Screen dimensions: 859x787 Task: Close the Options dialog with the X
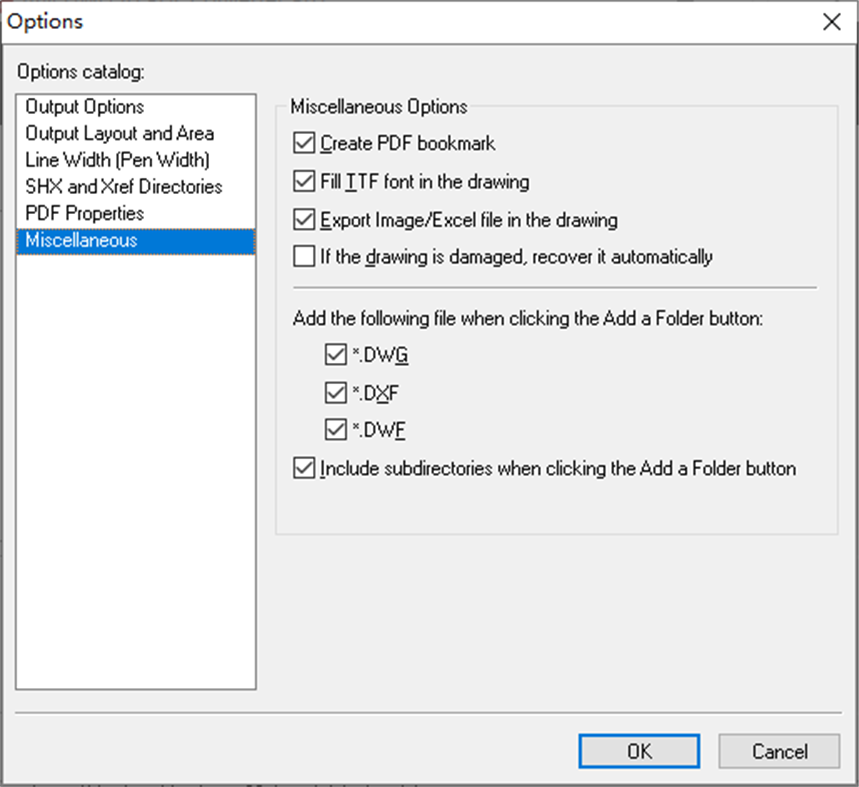click(831, 21)
